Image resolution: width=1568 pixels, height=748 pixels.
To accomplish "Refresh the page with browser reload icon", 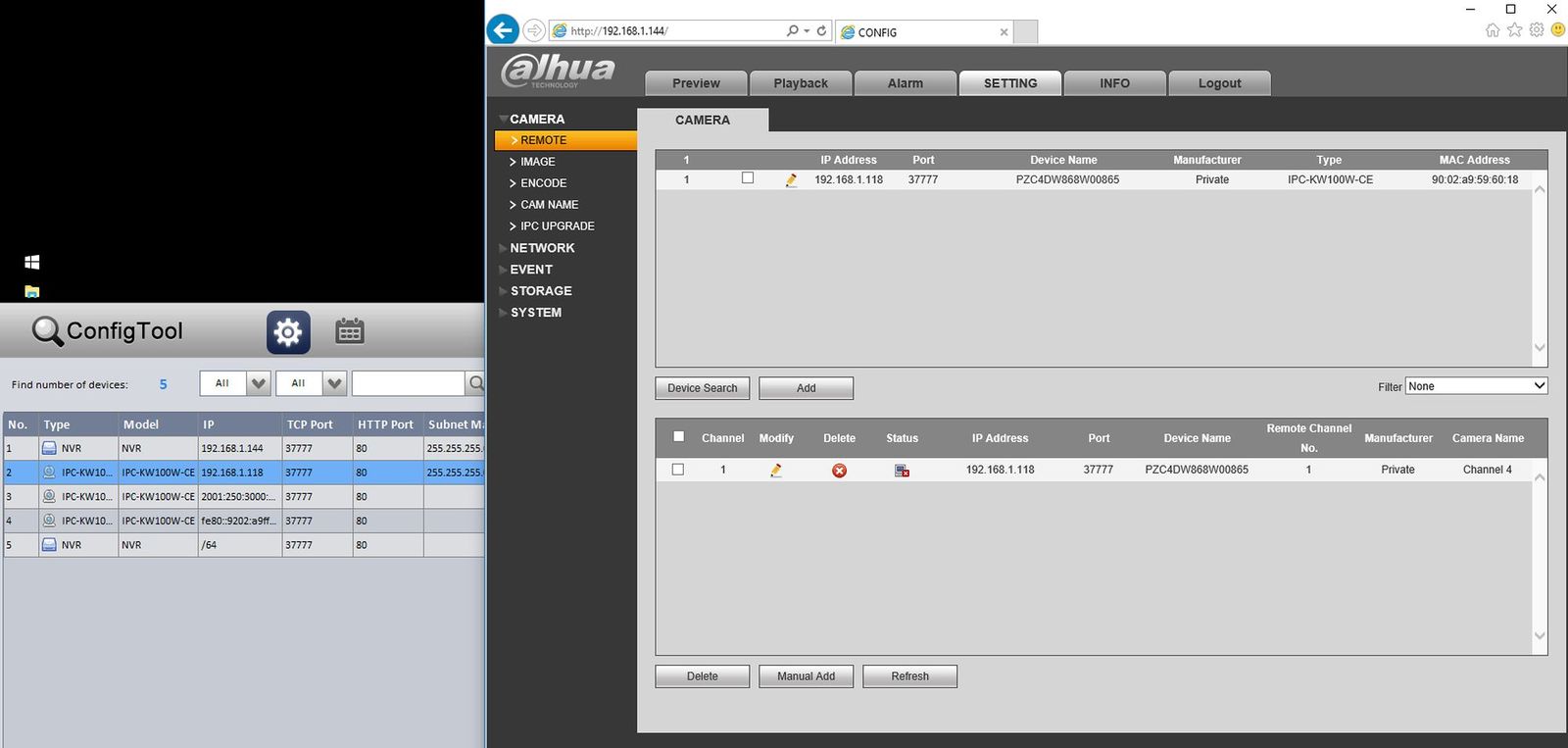I will (821, 31).
